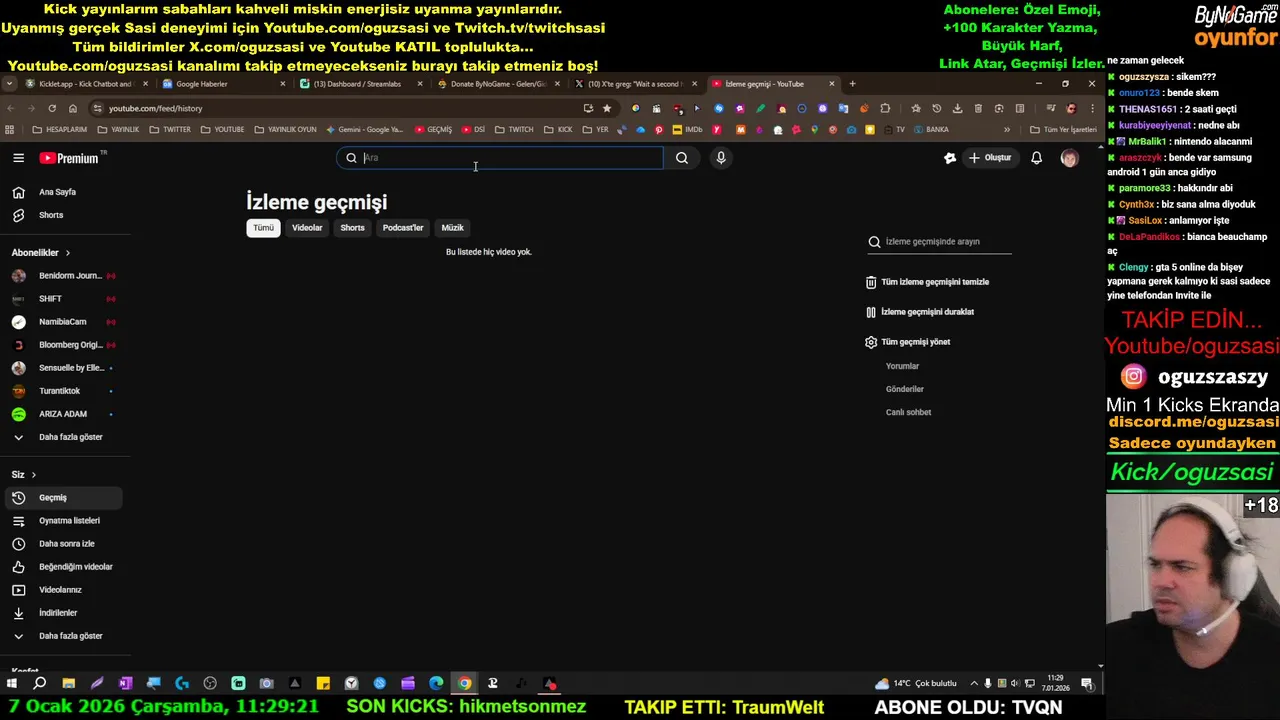The height and width of the screenshot is (720, 1280).
Task: Open the Chrome tab search dropdown
Action: (9, 84)
